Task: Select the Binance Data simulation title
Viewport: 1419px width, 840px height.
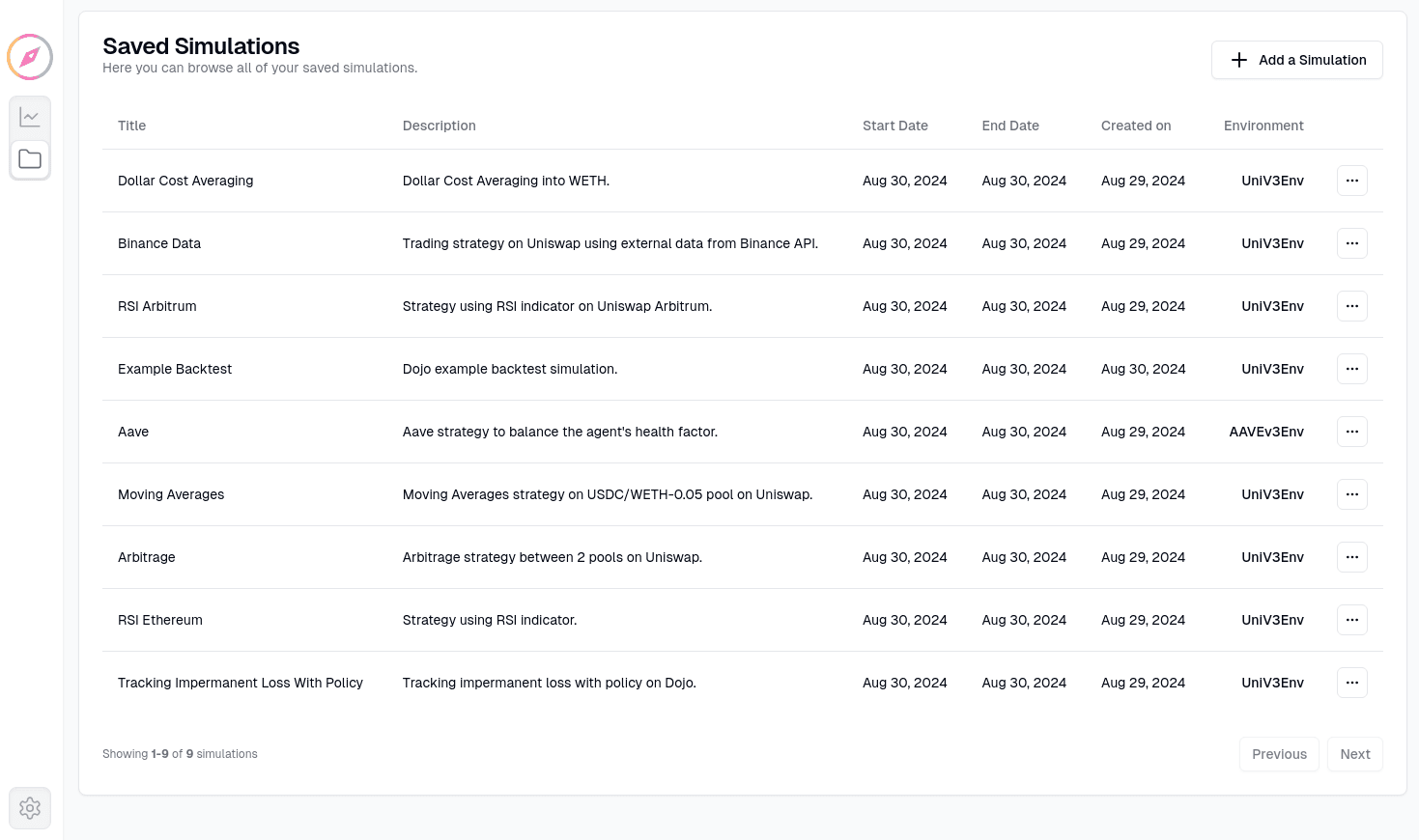Action: tap(159, 243)
